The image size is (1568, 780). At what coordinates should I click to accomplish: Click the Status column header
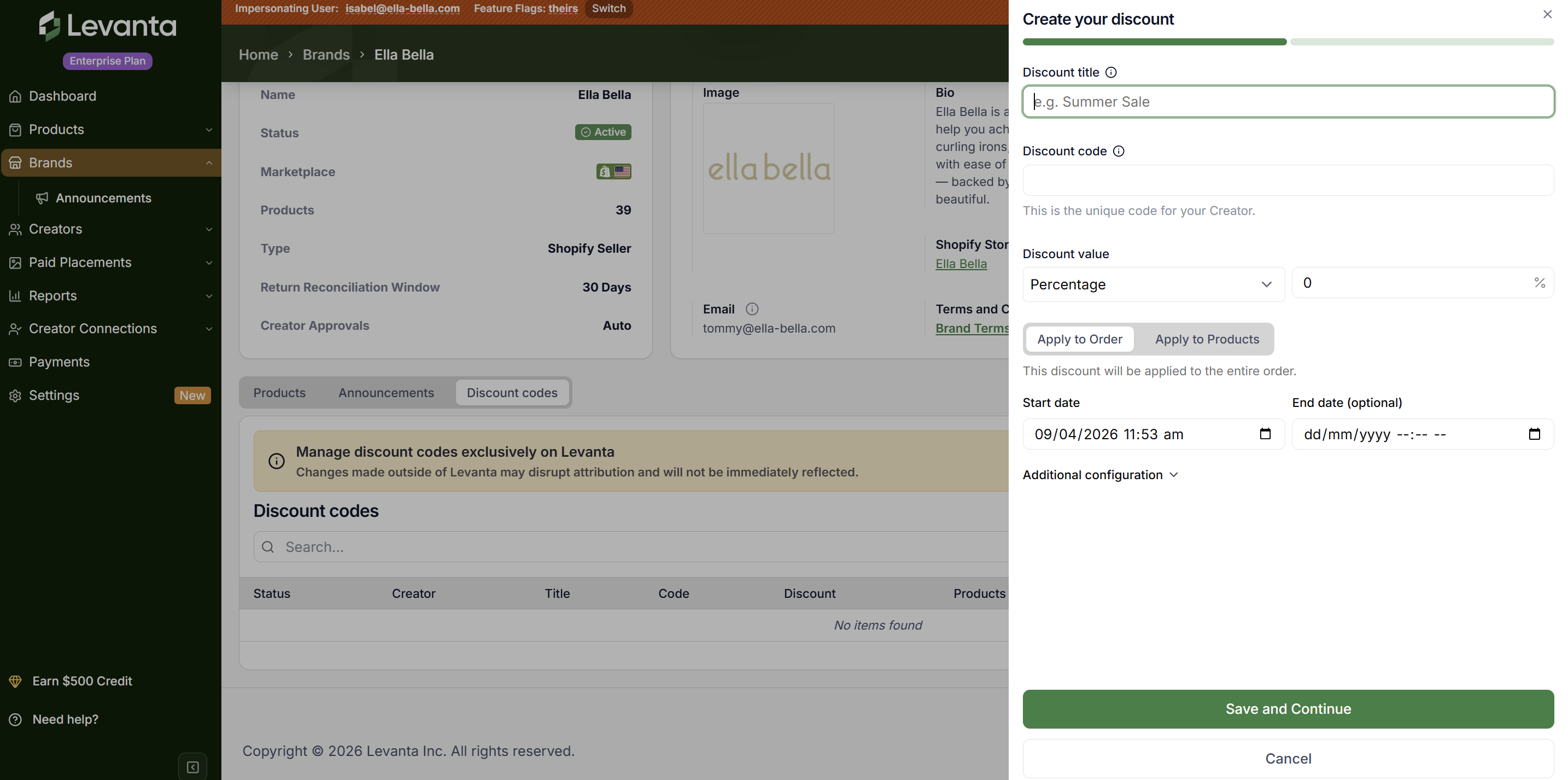(x=272, y=593)
